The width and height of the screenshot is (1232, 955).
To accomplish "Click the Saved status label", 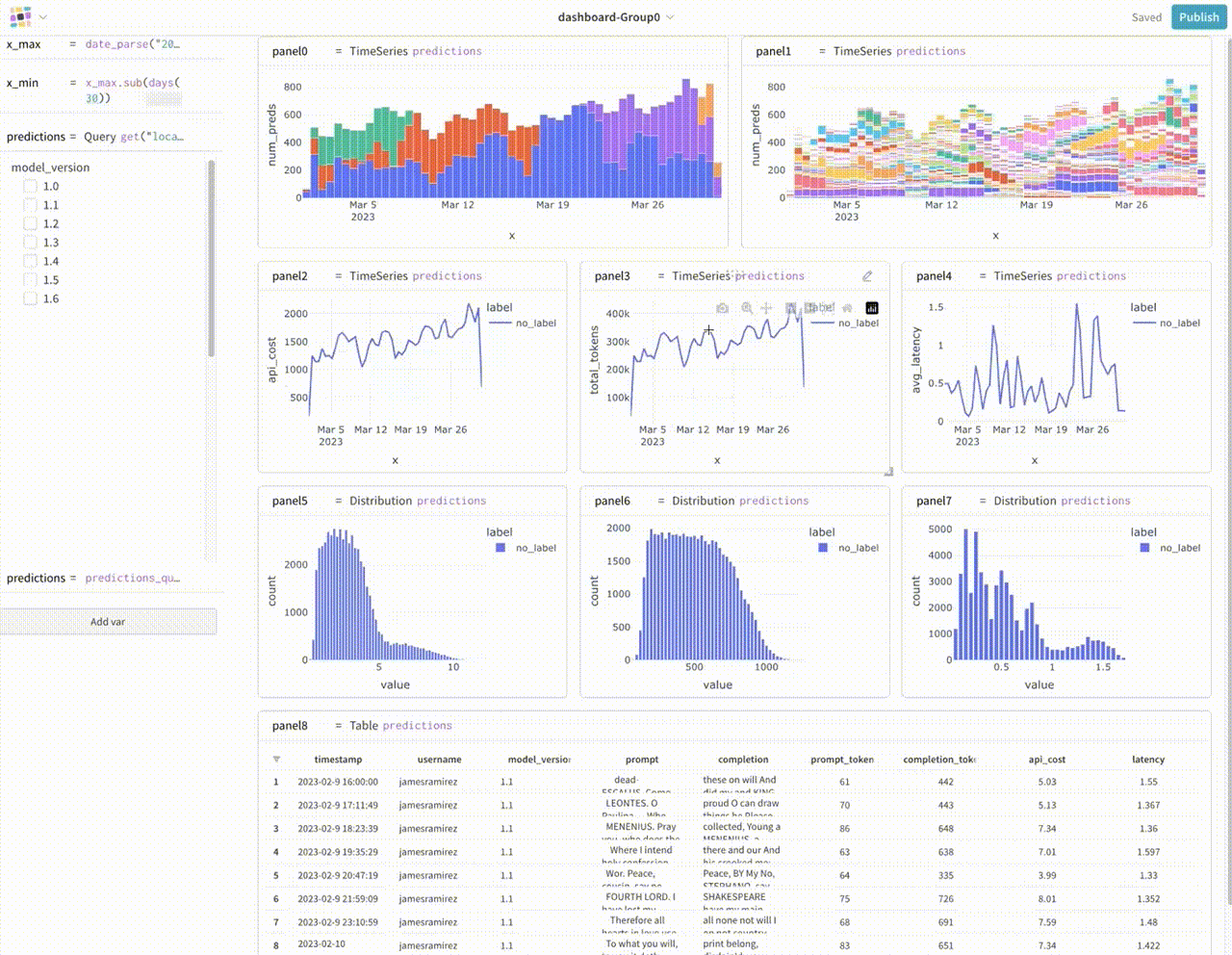I will (x=1146, y=17).
